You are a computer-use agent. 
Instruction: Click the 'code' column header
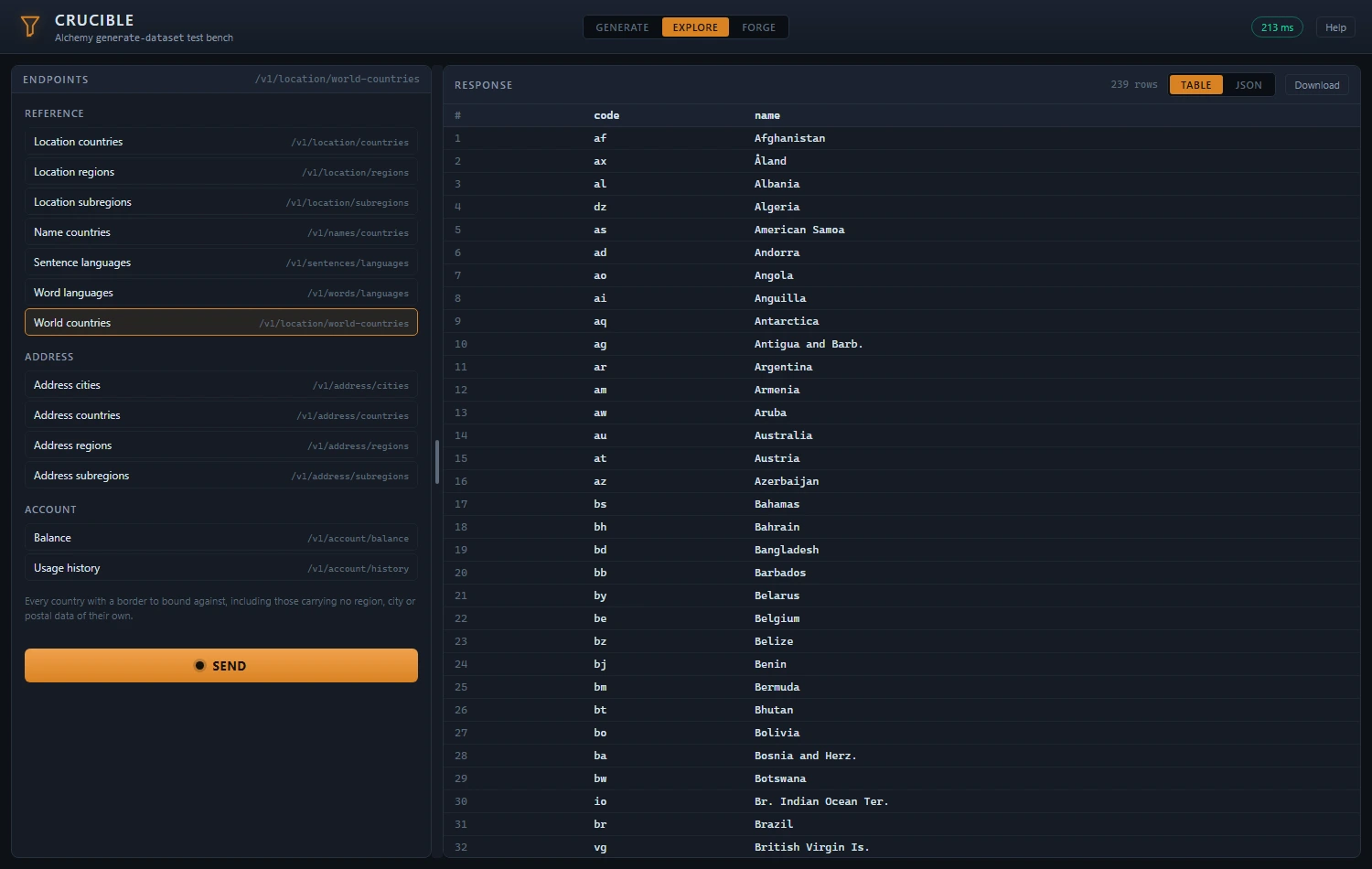pos(606,115)
